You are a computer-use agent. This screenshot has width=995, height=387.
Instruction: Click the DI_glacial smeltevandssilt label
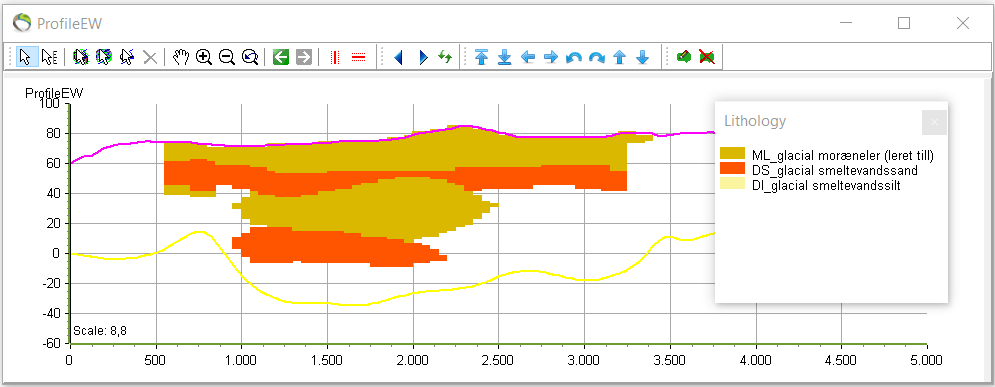[x=827, y=185]
